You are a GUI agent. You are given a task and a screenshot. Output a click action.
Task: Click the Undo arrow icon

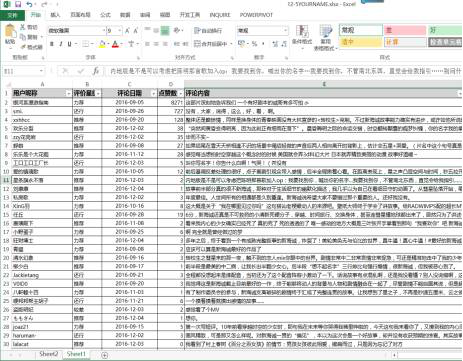30,4
